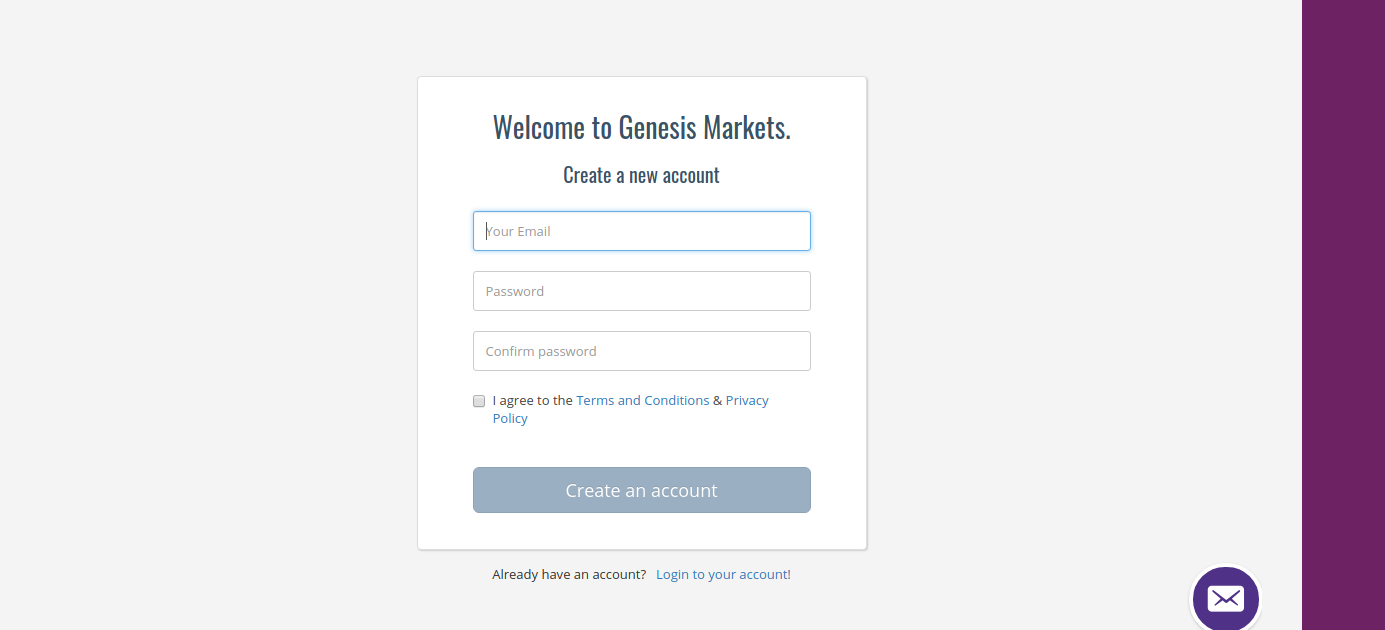The width and height of the screenshot is (1385, 630).
Task: Click the Create a new account subheading
Action: (x=641, y=175)
